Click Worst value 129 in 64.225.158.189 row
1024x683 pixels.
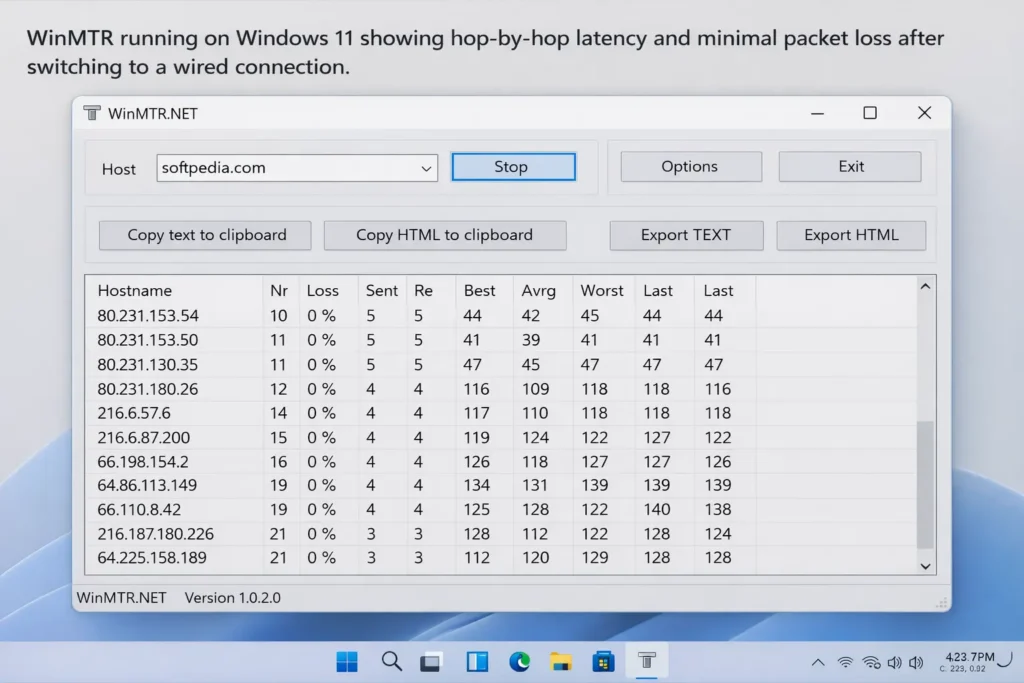click(x=595, y=558)
